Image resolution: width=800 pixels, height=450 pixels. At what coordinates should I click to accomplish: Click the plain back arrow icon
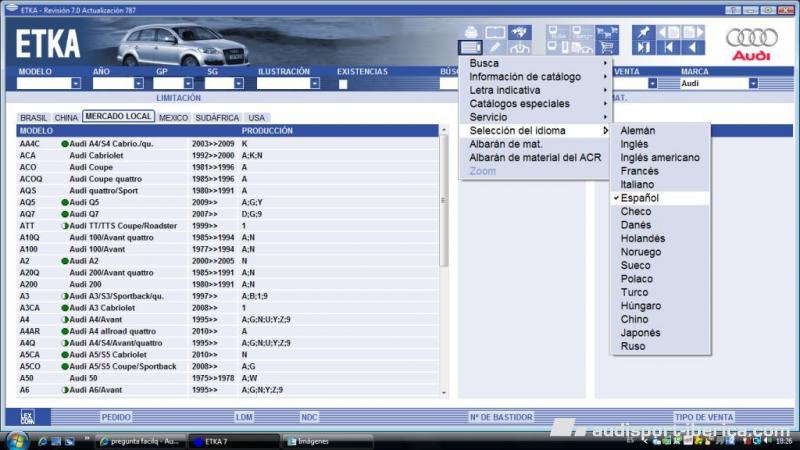[693, 48]
